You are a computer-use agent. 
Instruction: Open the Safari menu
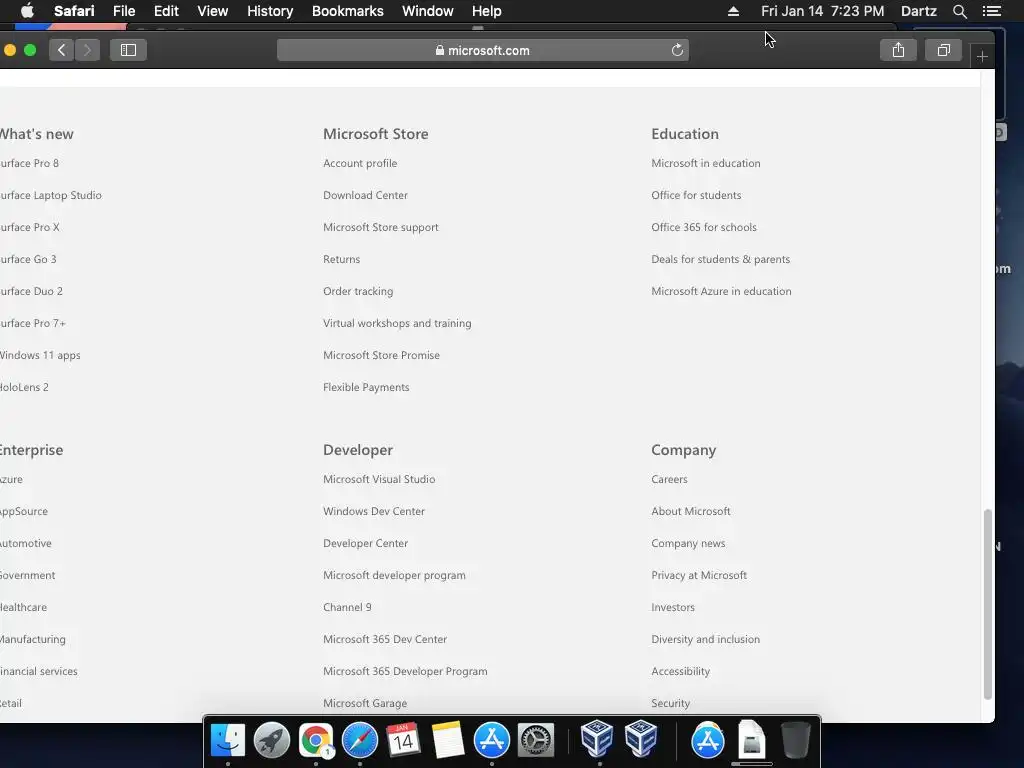click(74, 11)
